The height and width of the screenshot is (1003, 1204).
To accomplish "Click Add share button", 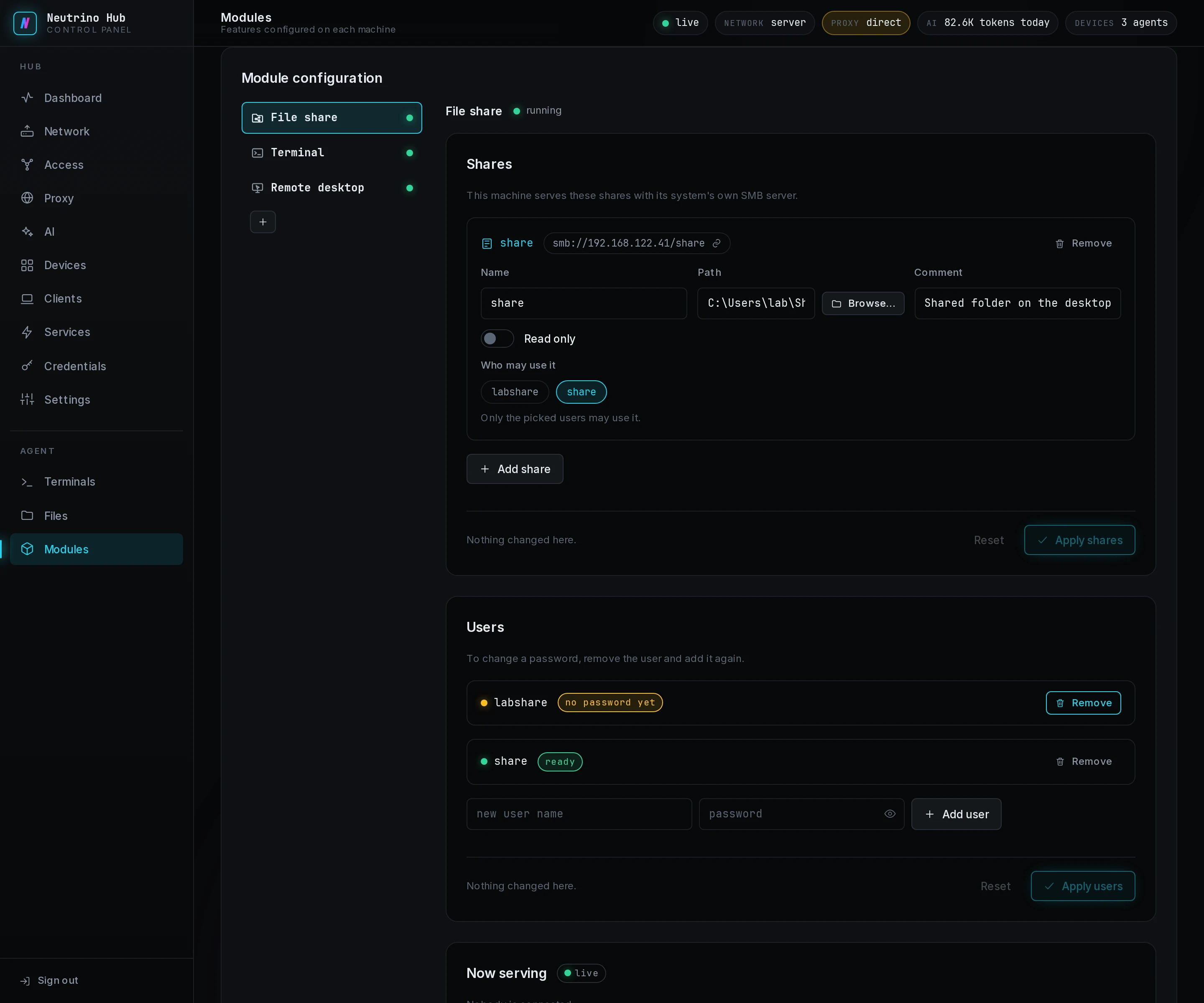I will coord(515,469).
